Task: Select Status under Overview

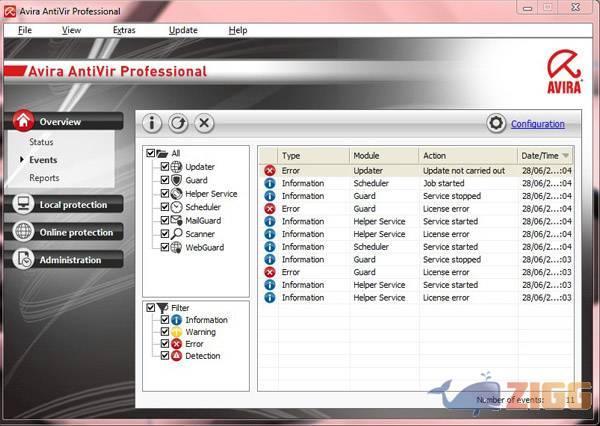Action: [x=41, y=142]
